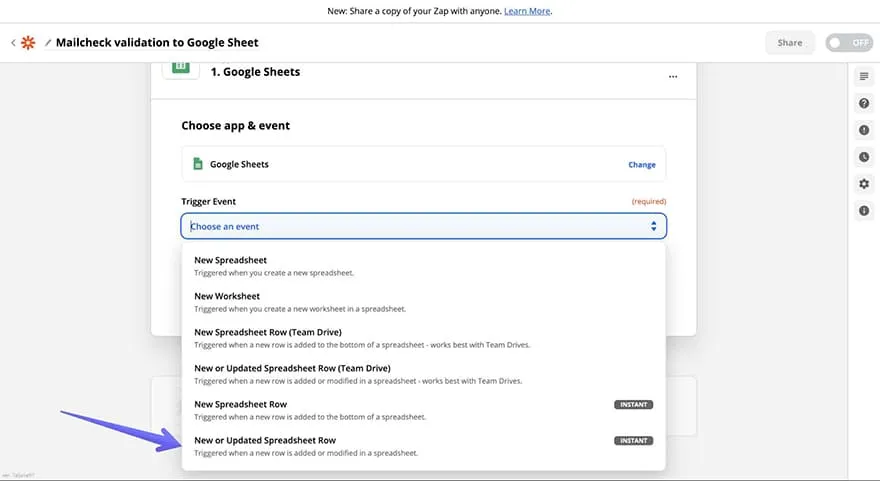Open the settings gear in right sidebar
The height and width of the screenshot is (481, 880).
pos(864,184)
